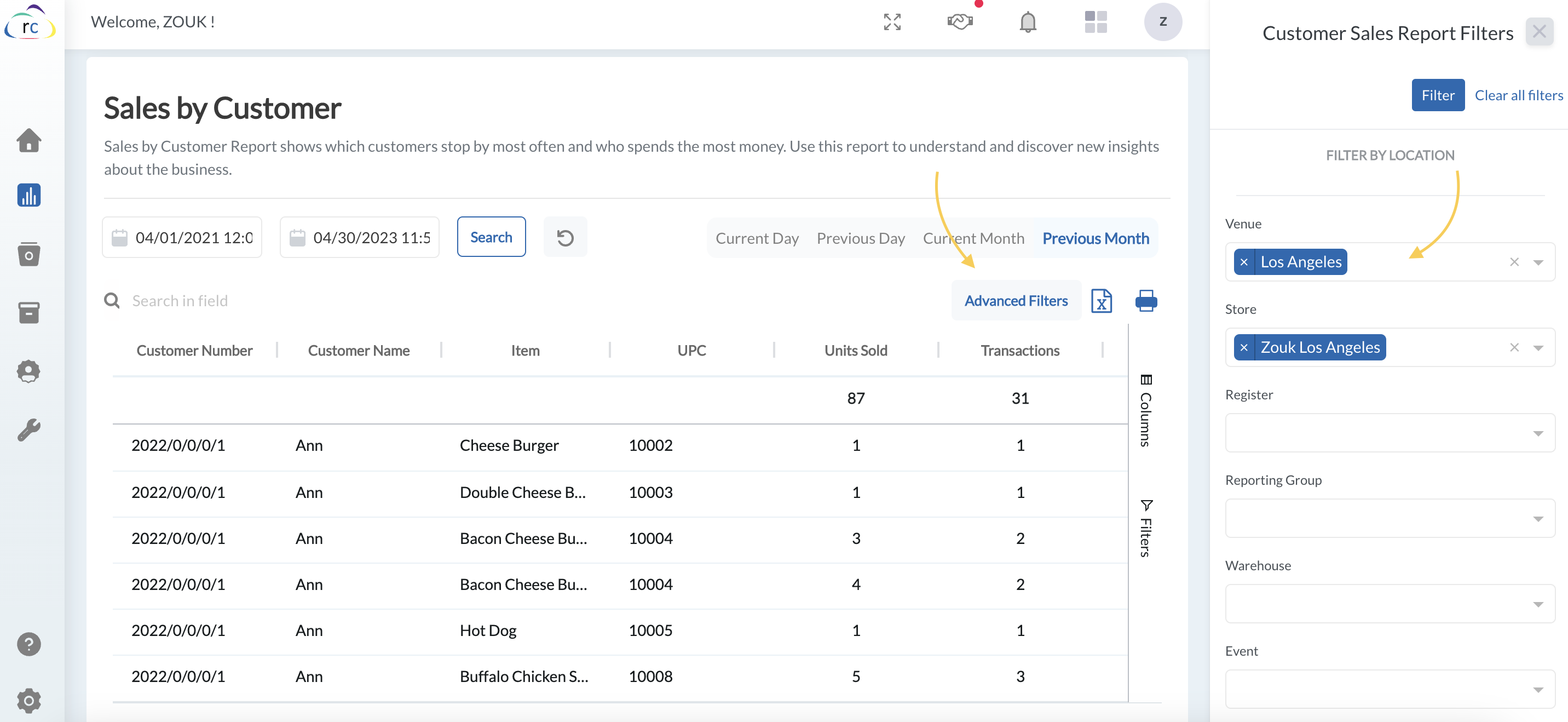The image size is (1568, 722).
Task: Click the total transactions 31
Action: point(1019,398)
